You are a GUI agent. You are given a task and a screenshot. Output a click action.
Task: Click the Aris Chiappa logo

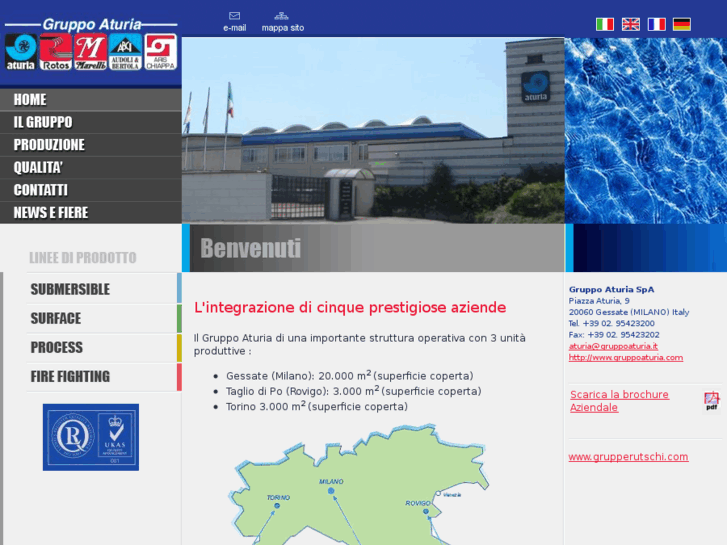pos(160,52)
